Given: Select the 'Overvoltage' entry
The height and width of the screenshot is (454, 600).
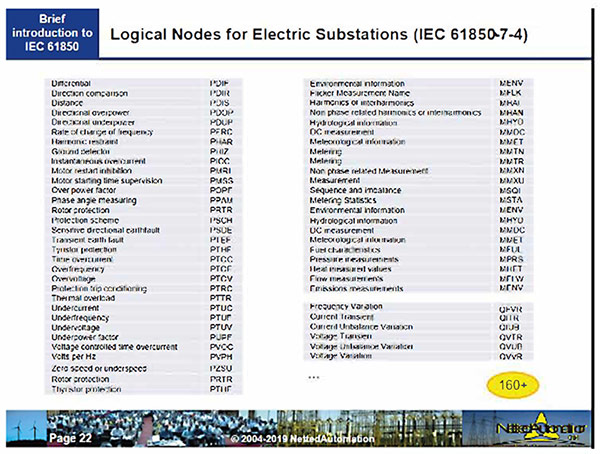Looking at the screenshot, I should pos(73,279).
